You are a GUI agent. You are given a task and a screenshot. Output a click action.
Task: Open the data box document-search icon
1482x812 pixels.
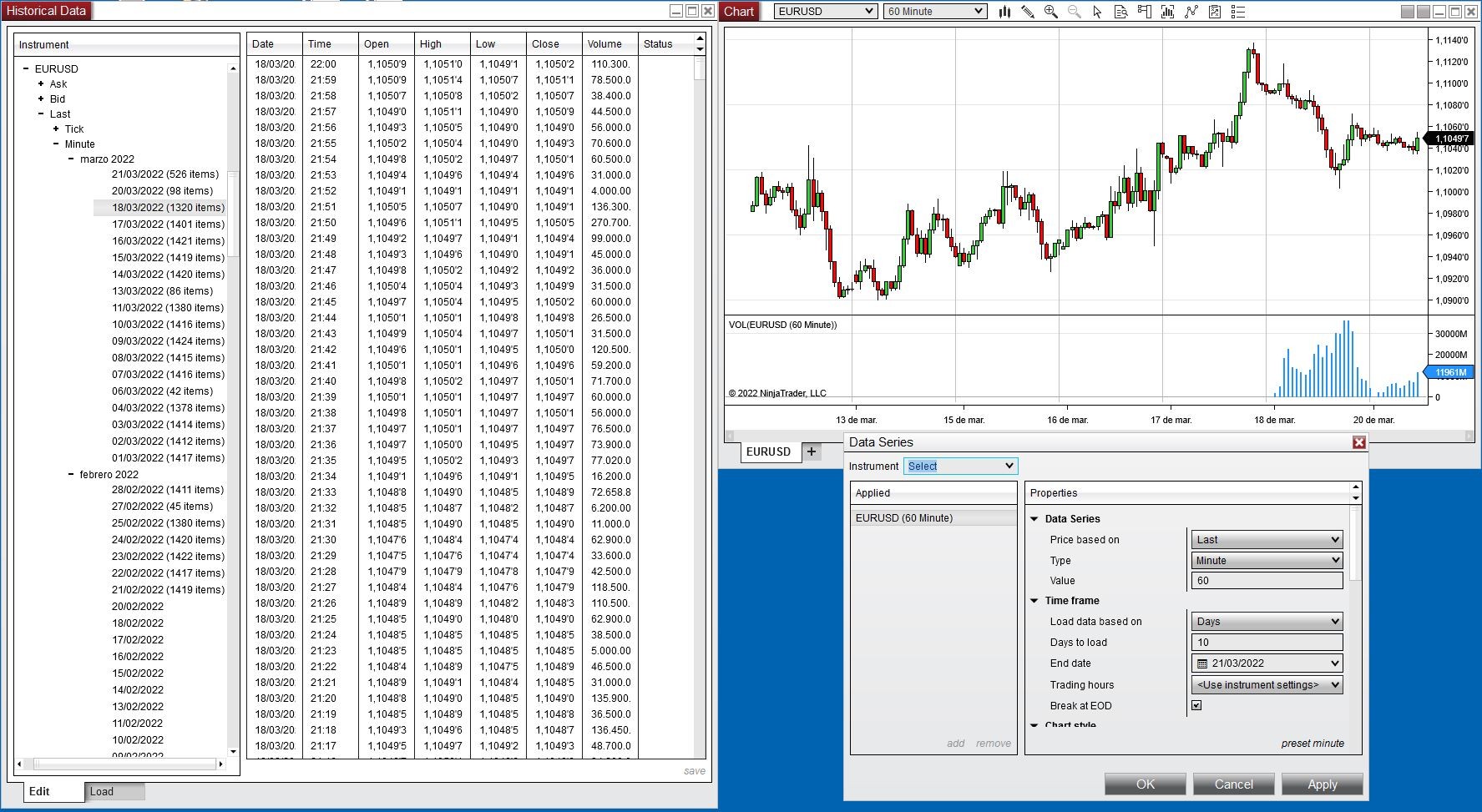pos(1120,12)
